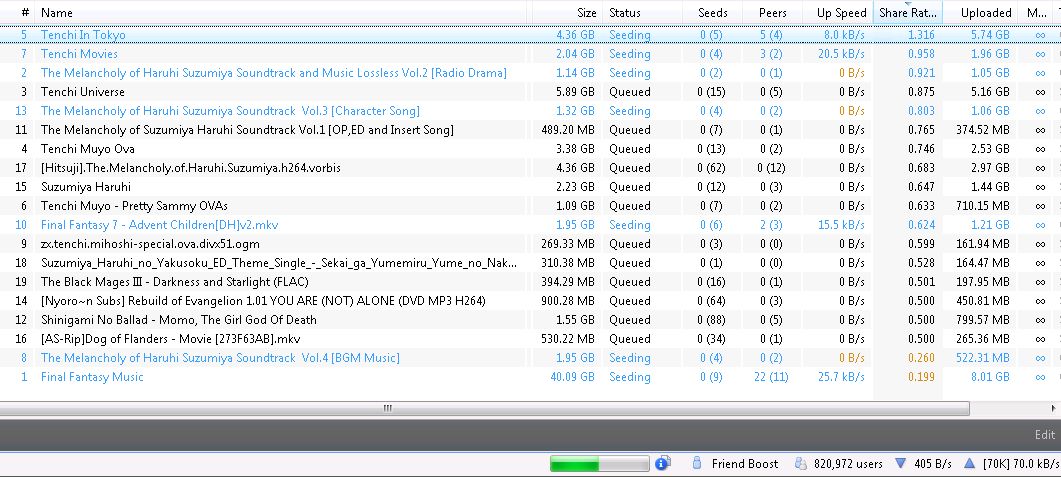Click the Edit link in the grey bar

[x=1045, y=435]
